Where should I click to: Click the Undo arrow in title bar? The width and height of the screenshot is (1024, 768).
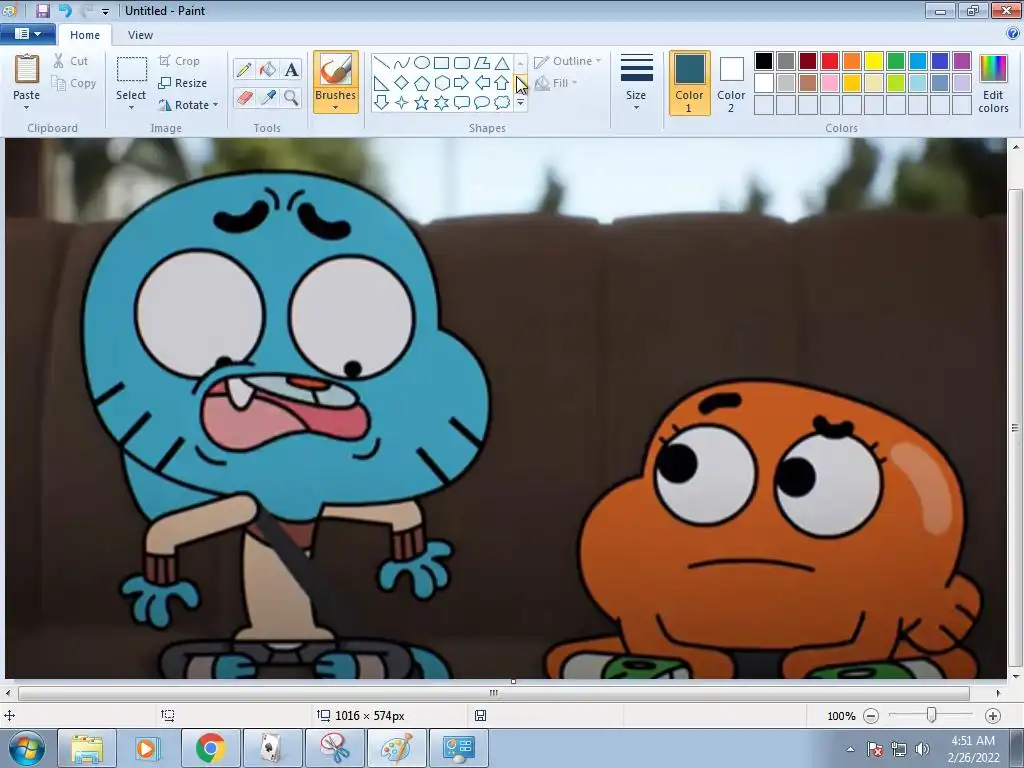(x=65, y=10)
